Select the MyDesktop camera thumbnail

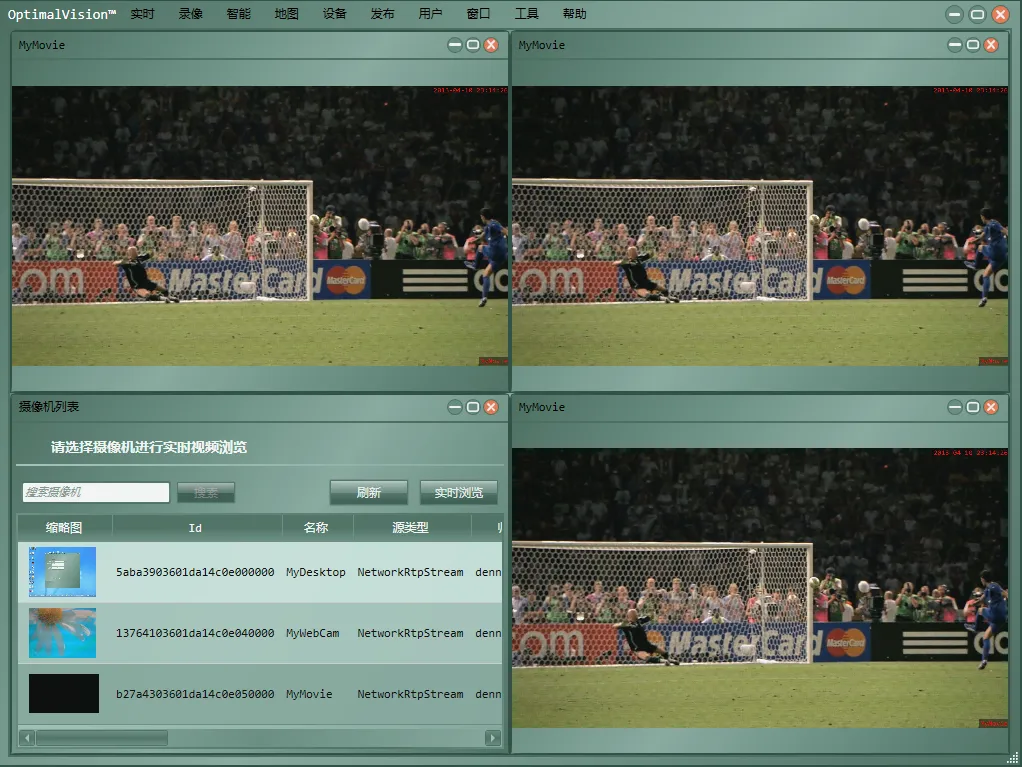(x=63, y=572)
